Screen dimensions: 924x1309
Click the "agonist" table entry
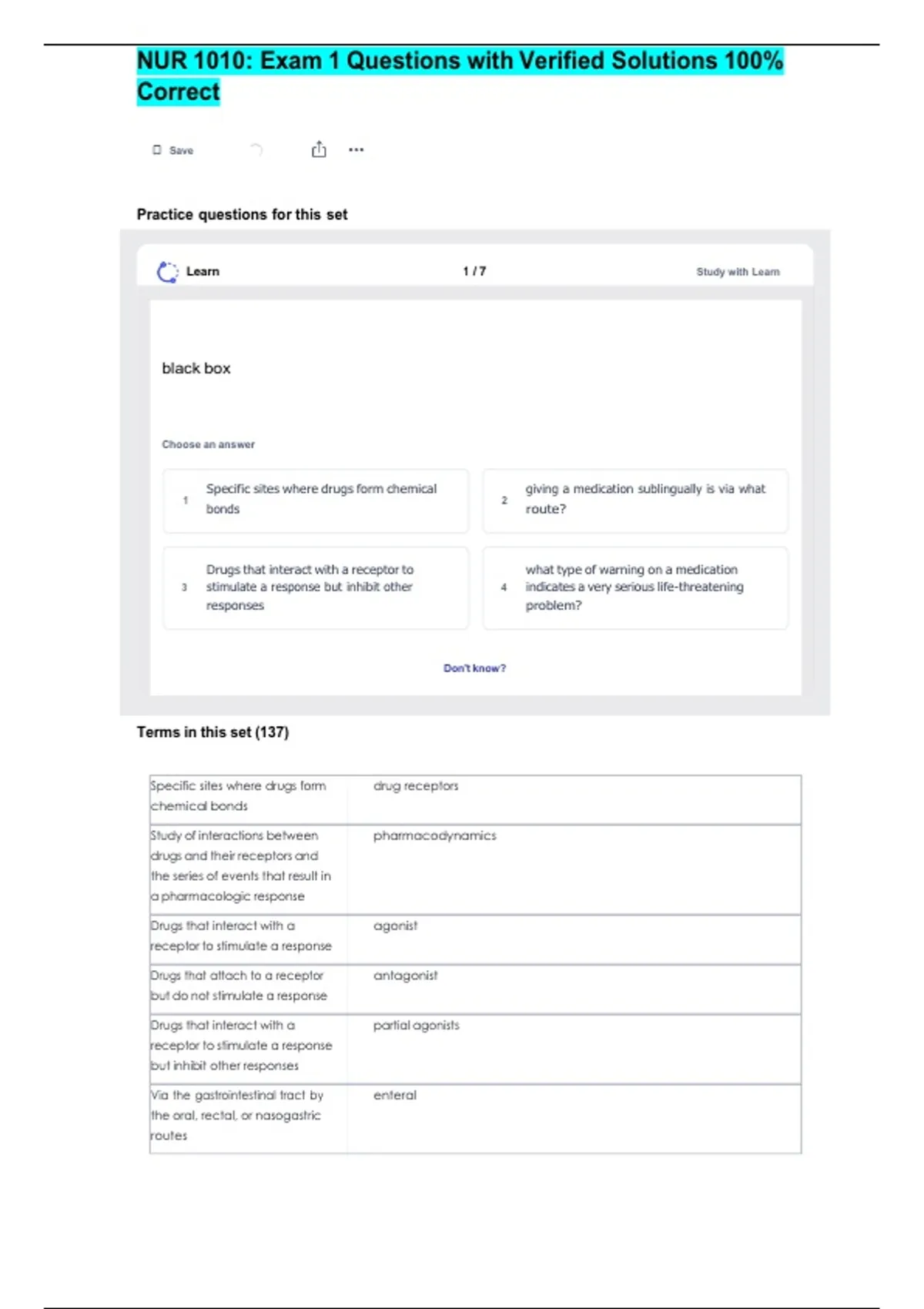(395, 926)
